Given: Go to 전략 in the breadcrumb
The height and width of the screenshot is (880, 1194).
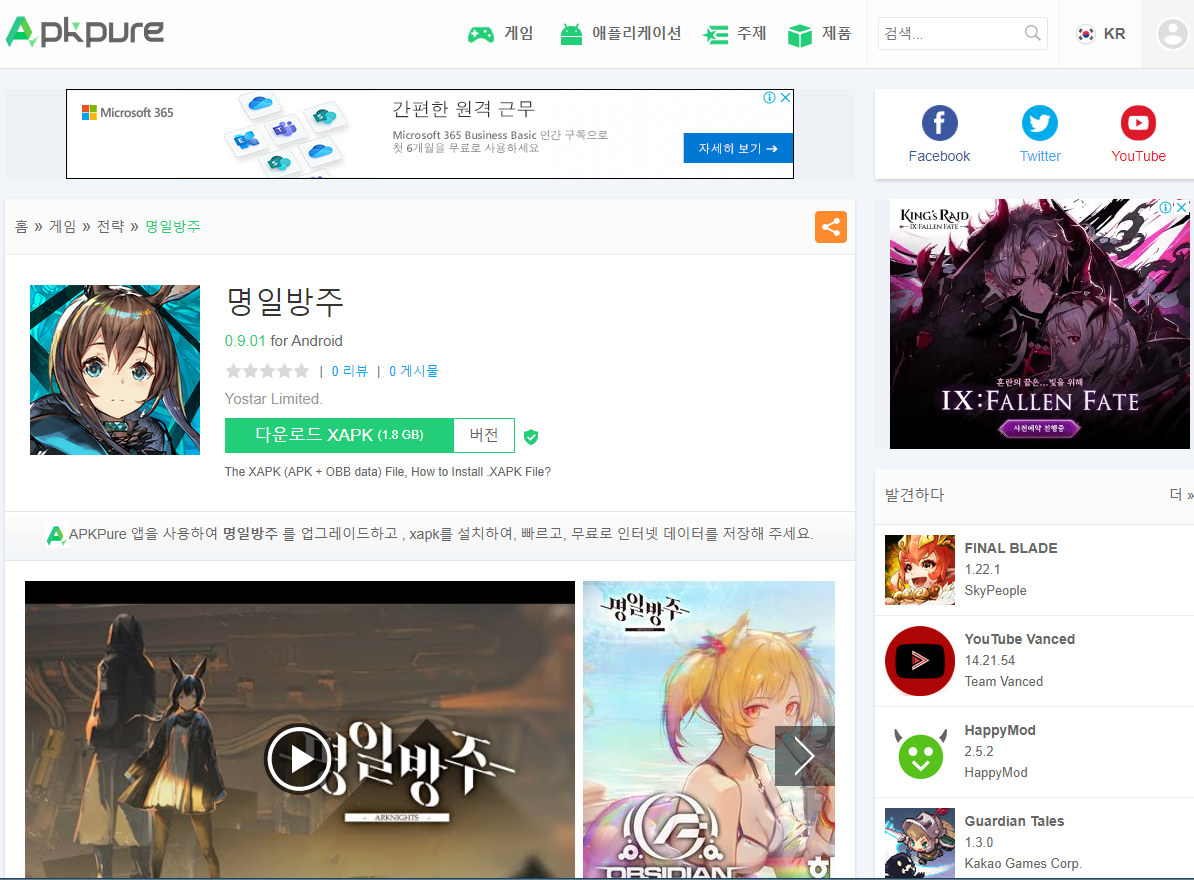Looking at the screenshot, I should point(110,226).
